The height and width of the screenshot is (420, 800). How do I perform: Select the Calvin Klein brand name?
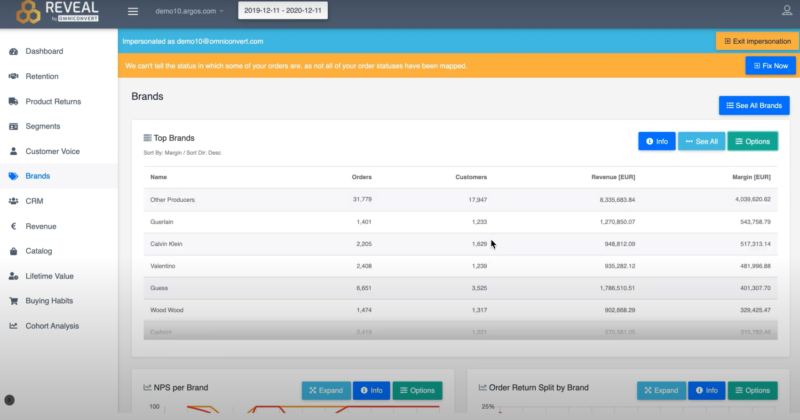coord(166,244)
